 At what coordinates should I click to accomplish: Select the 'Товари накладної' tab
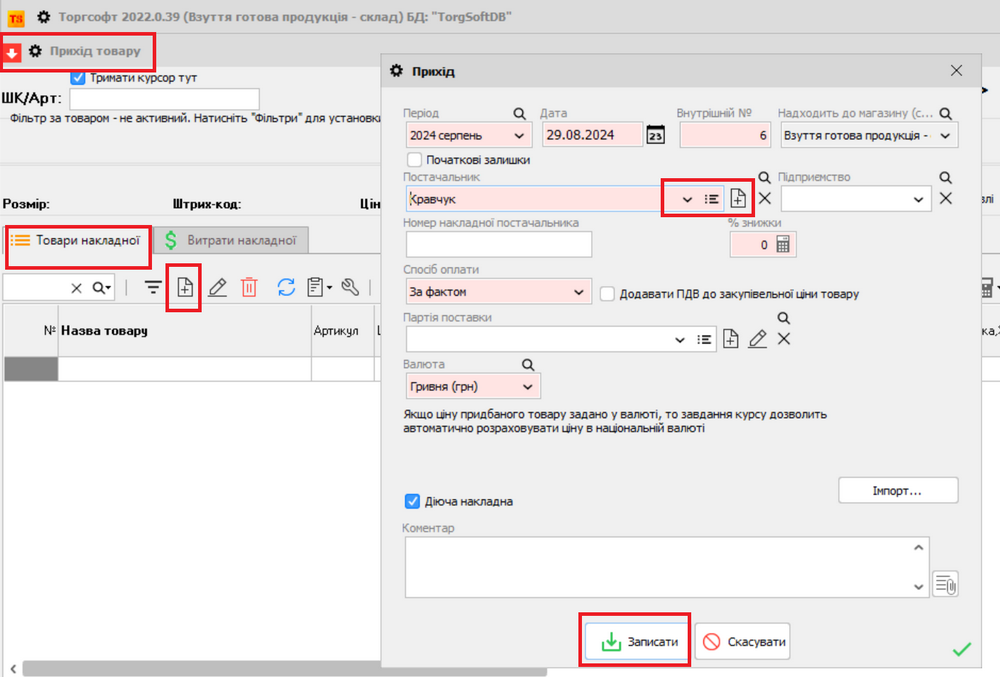tap(80, 240)
